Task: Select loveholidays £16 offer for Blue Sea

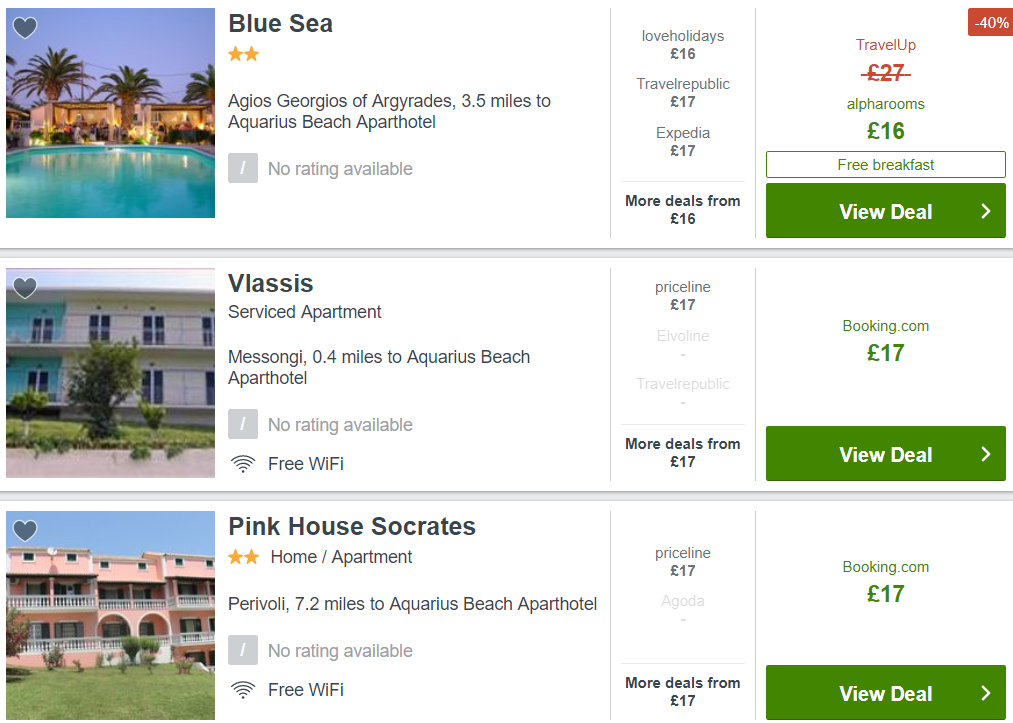Action: 683,45
